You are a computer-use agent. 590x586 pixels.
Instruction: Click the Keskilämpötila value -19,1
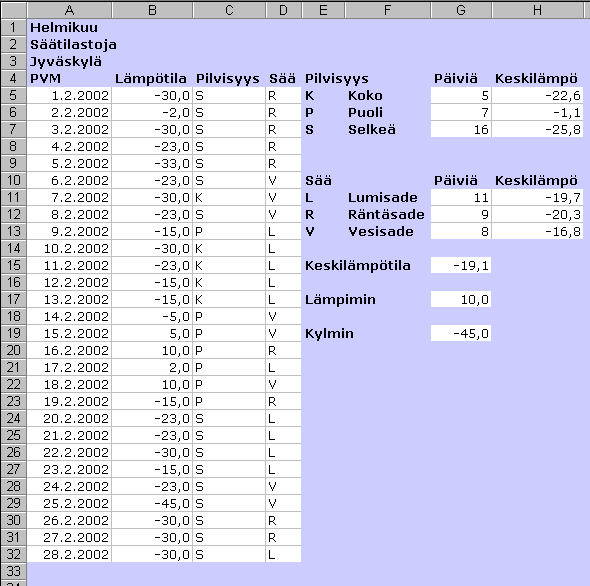pos(461,266)
